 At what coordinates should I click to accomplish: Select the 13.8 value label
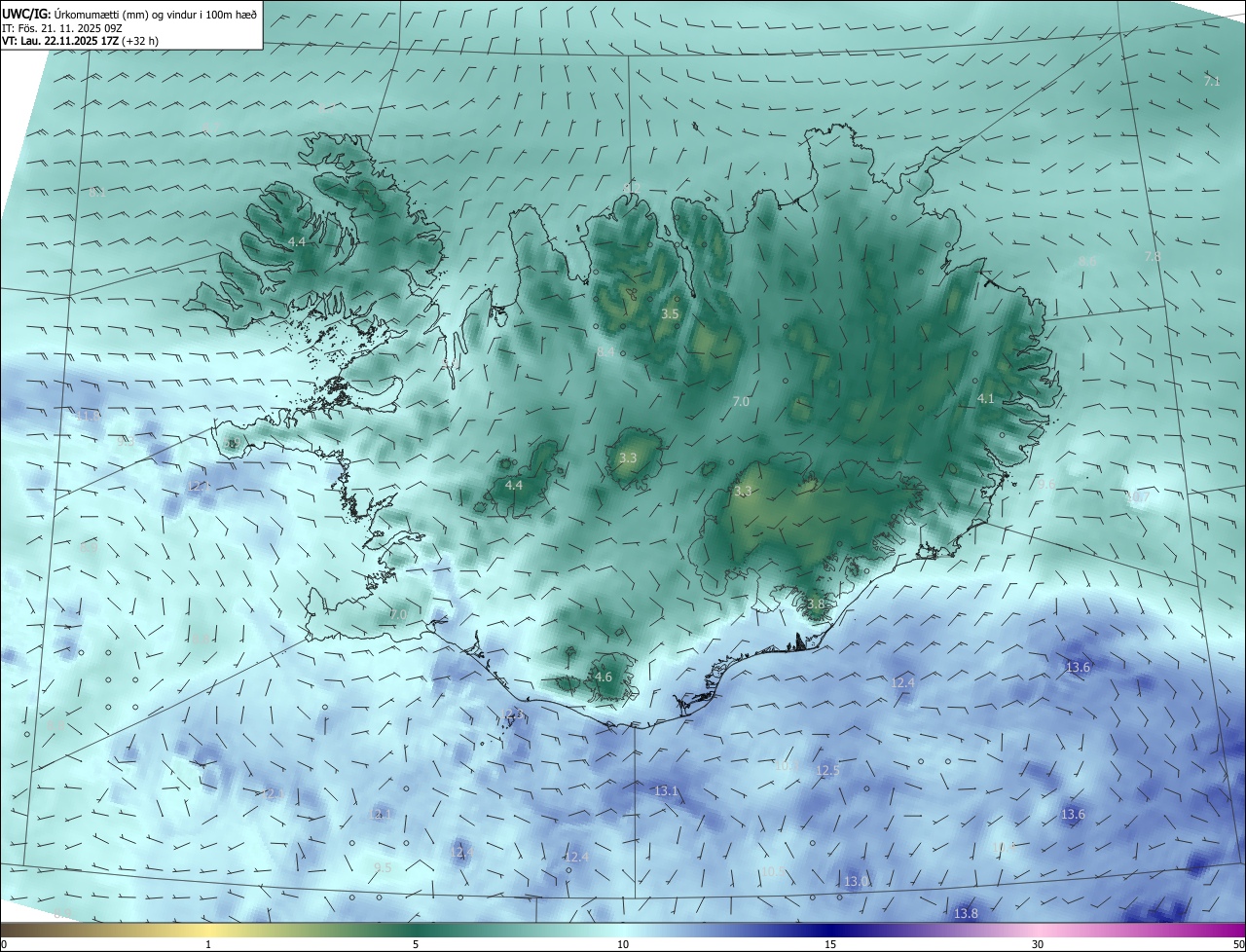pyautogui.click(x=966, y=913)
